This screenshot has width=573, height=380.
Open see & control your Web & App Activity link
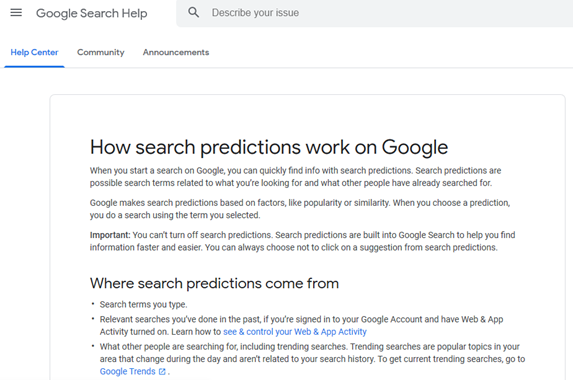(295, 332)
